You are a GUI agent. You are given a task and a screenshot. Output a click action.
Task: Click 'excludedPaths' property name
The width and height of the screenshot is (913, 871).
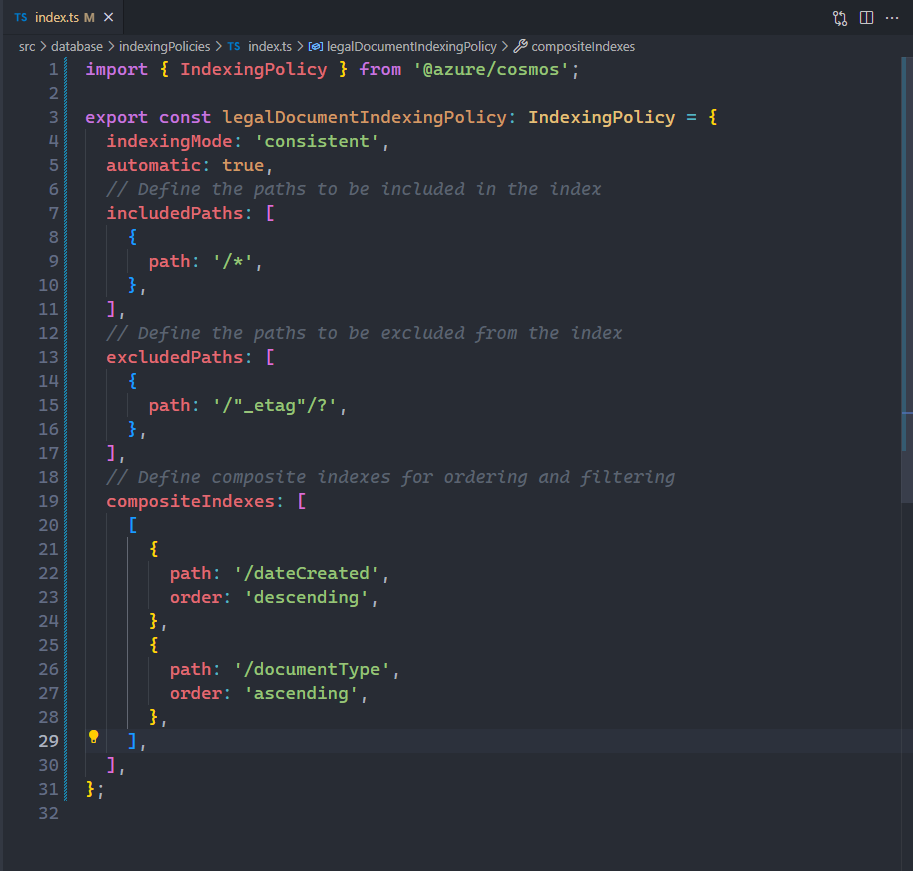[175, 357]
